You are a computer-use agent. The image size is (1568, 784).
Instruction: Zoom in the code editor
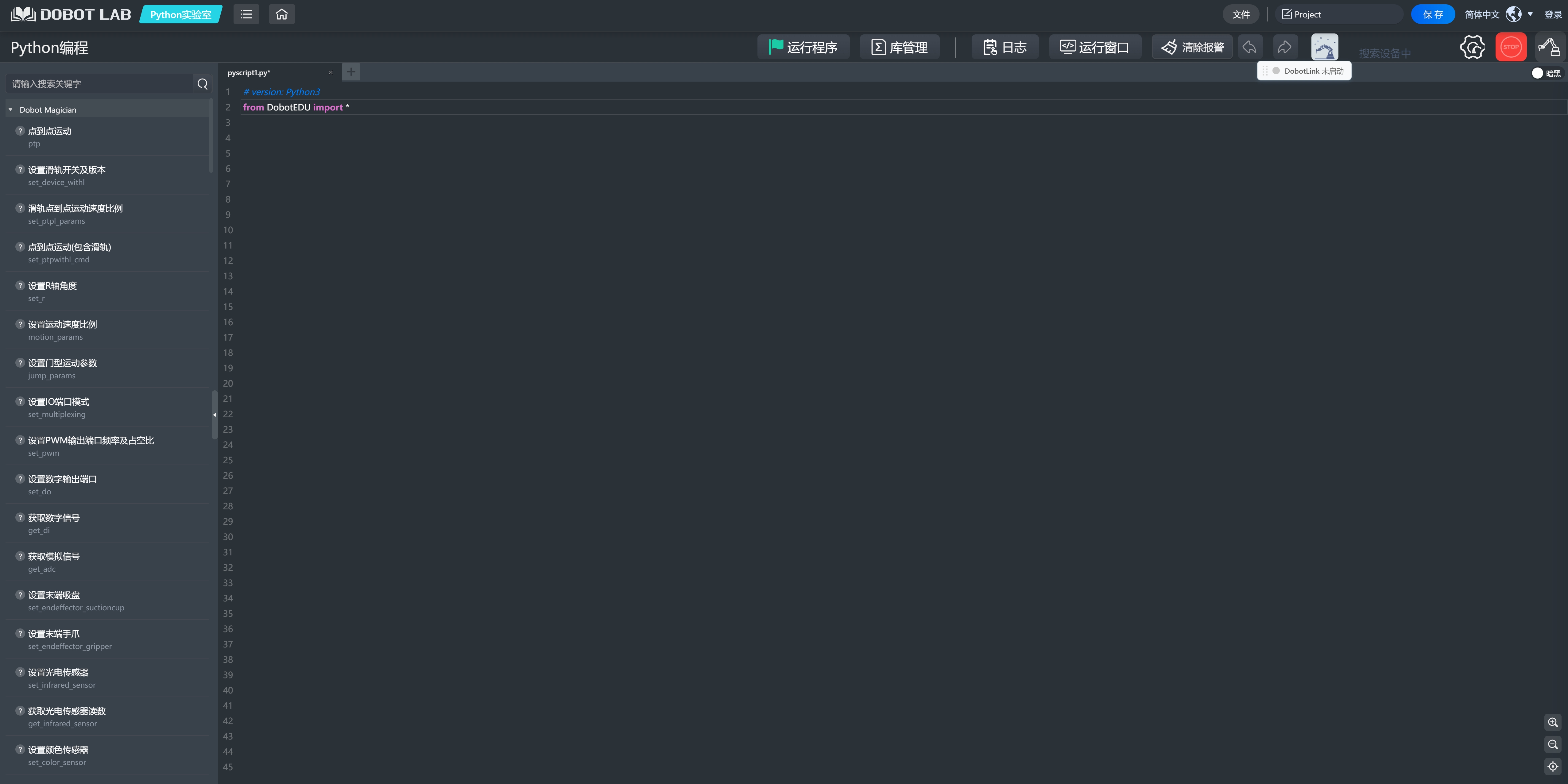click(1553, 722)
